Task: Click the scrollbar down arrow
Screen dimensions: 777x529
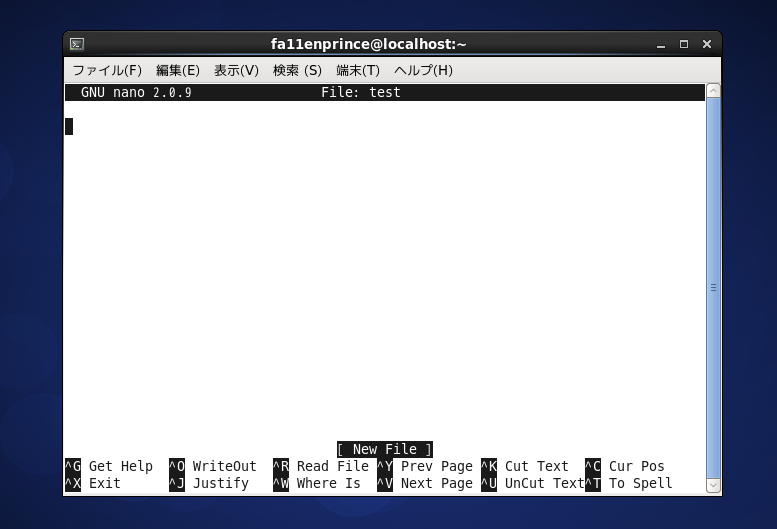Action: click(x=713, y=485)
